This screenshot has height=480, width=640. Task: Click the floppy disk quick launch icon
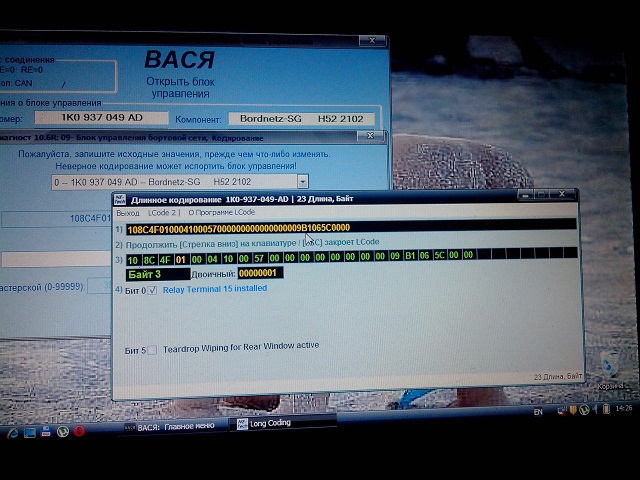pos(46,431)
